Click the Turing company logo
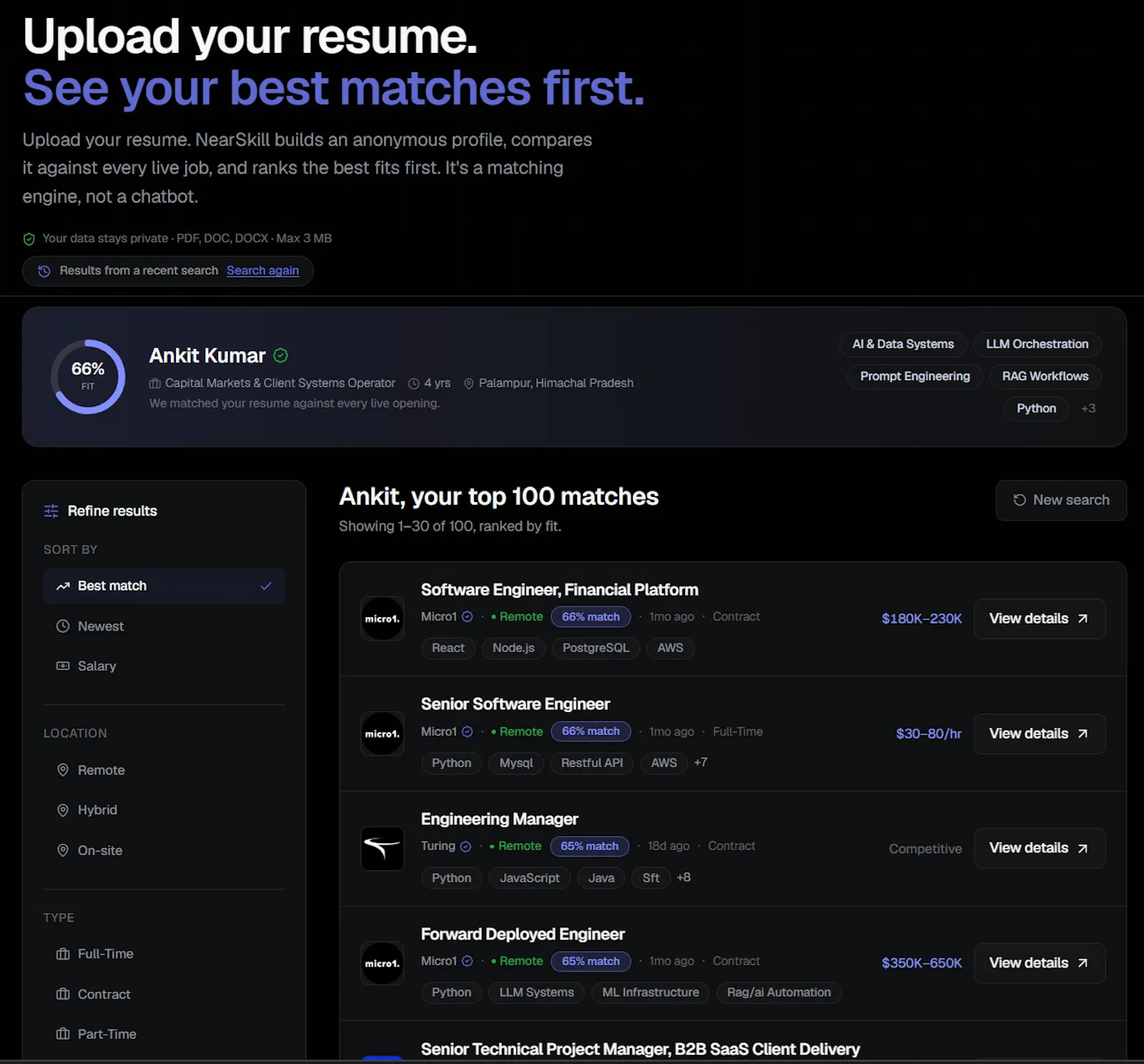The width and height of the screenshot is (1144, 1064). (x=383, y=849)
